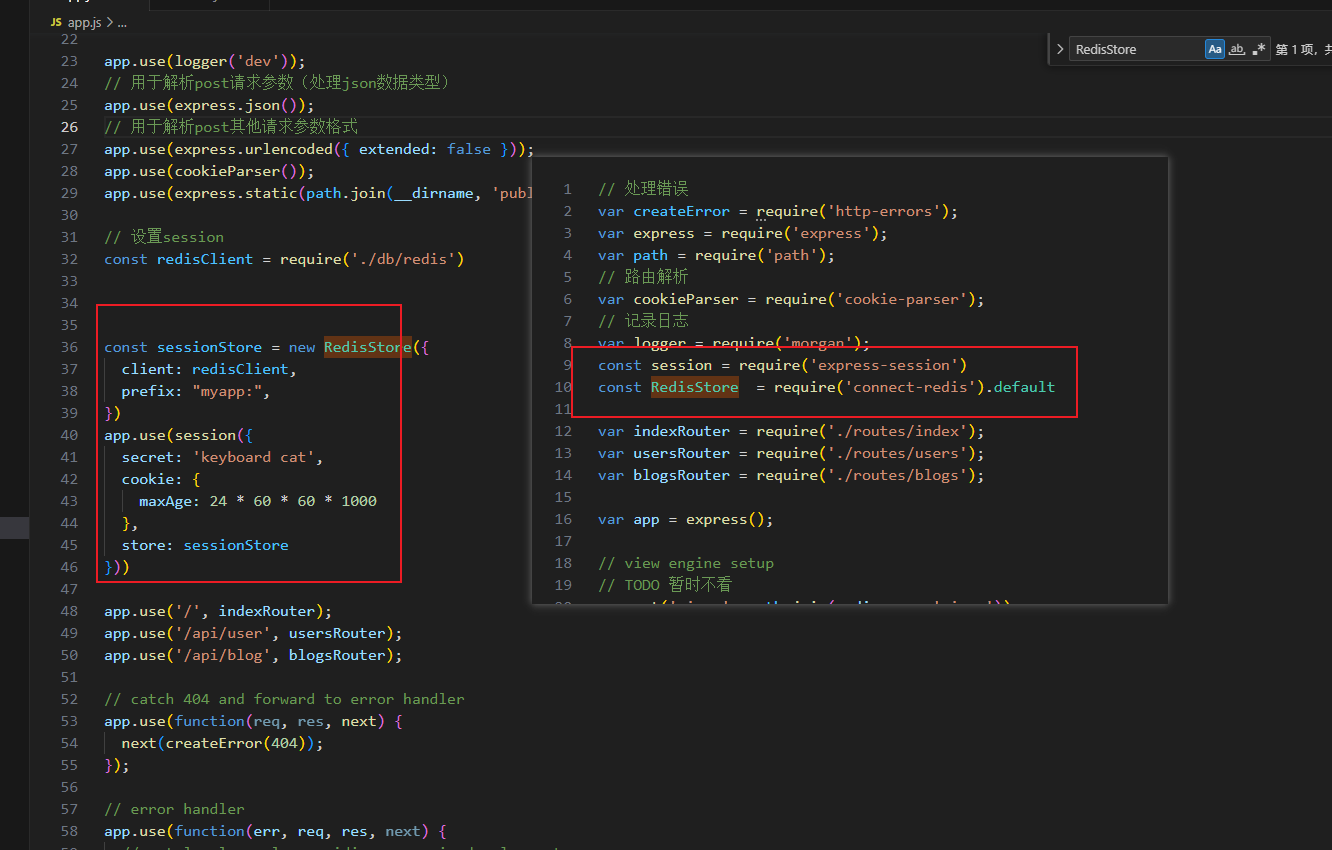Screen dimensions: 1332x850
Task: Click the "myapp:" prefix string
Action: [x=227, y=391]
